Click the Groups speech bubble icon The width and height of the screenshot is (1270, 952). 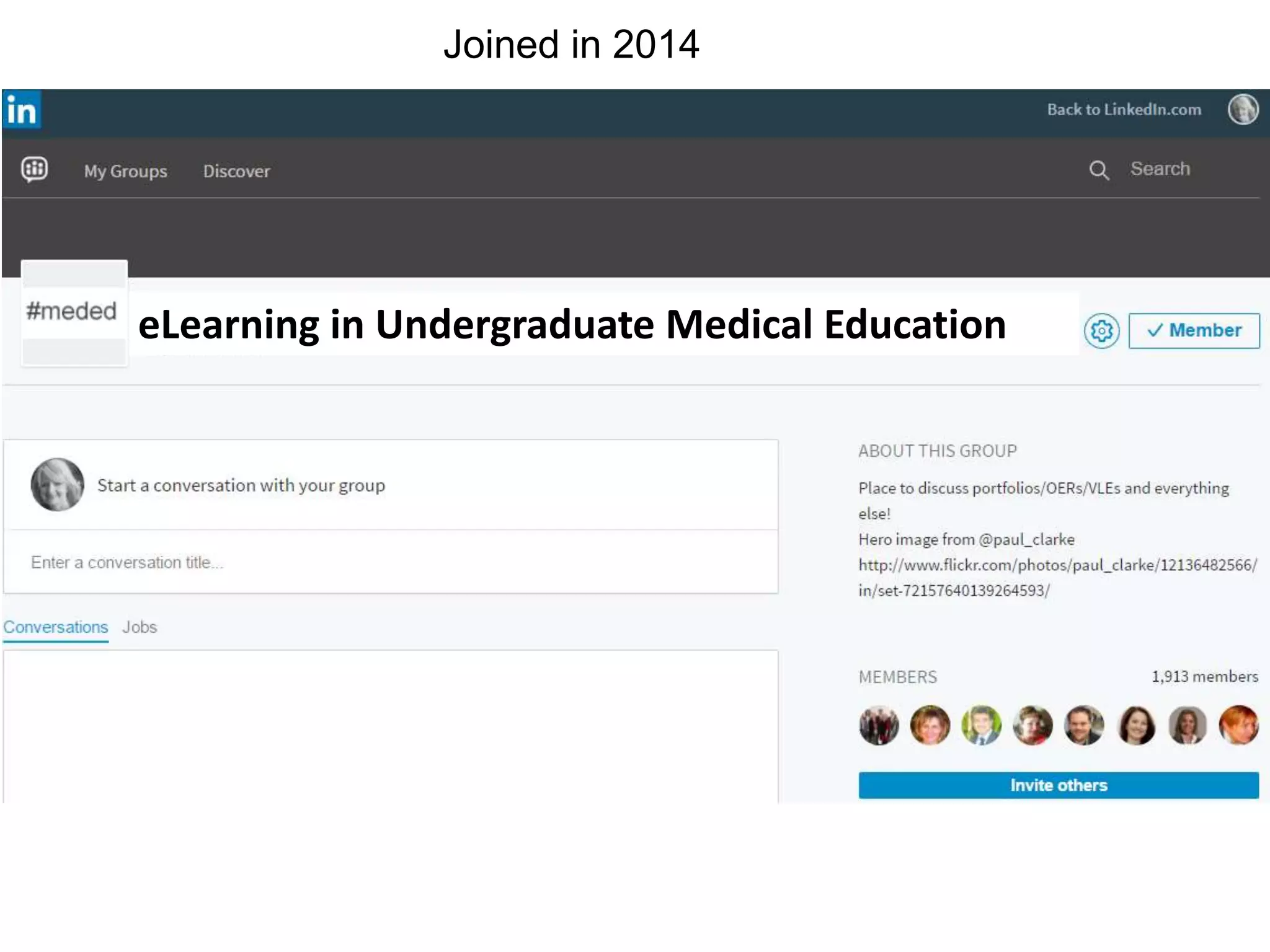point(35,169)
